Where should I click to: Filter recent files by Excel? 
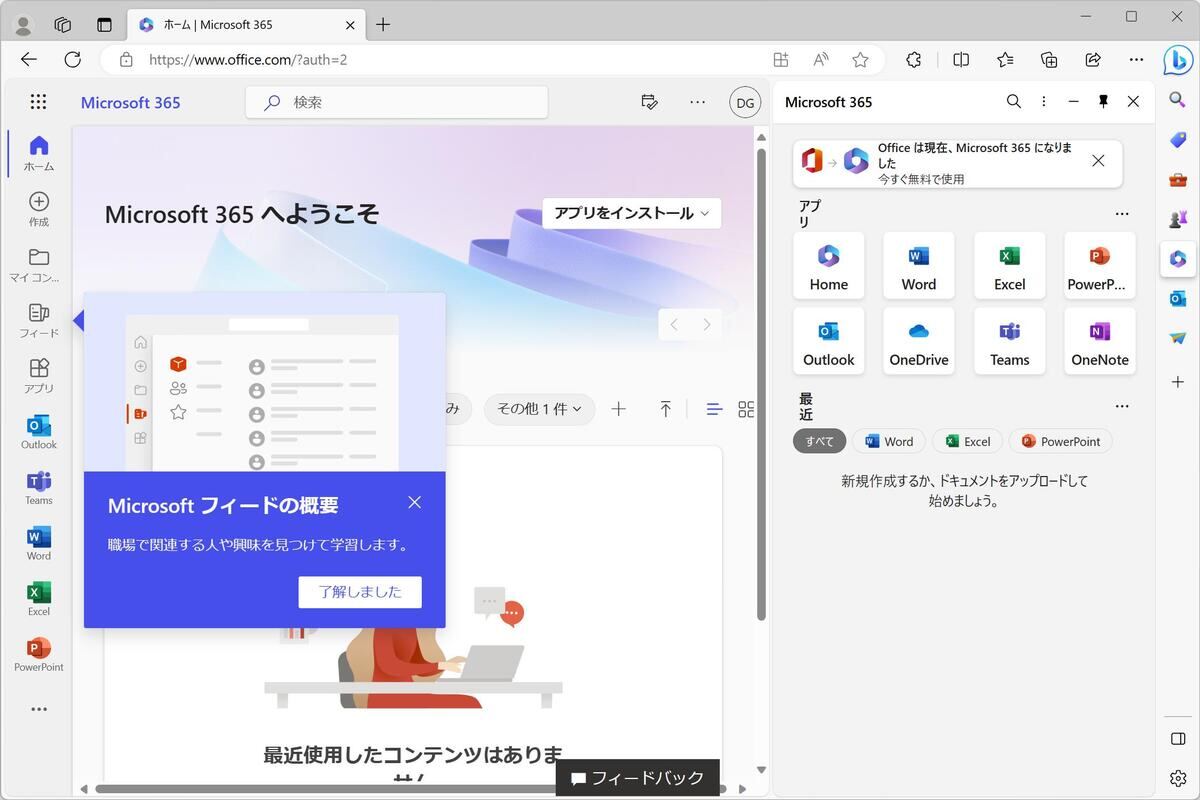968,441
